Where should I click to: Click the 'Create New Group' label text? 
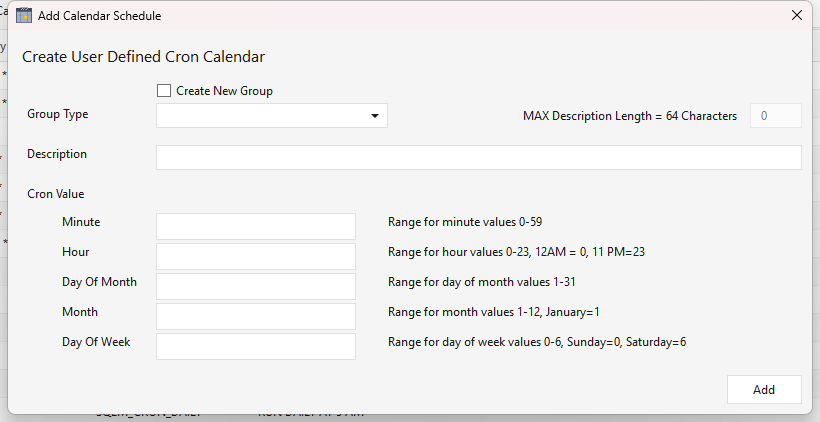224,91
